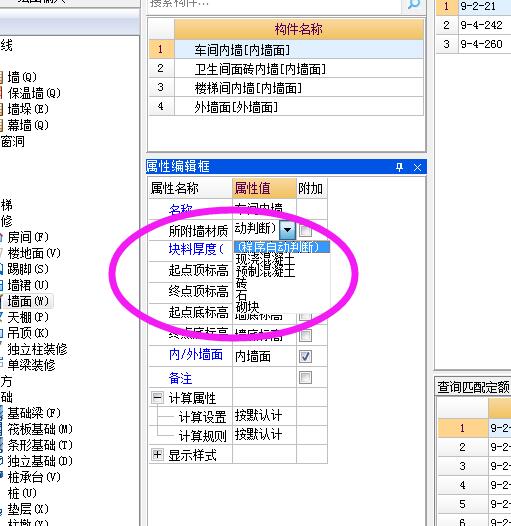Choose 现浇混凝土 in dropdown list
Viewport: 511px width, 526px height.
click(x=265, y=259)
